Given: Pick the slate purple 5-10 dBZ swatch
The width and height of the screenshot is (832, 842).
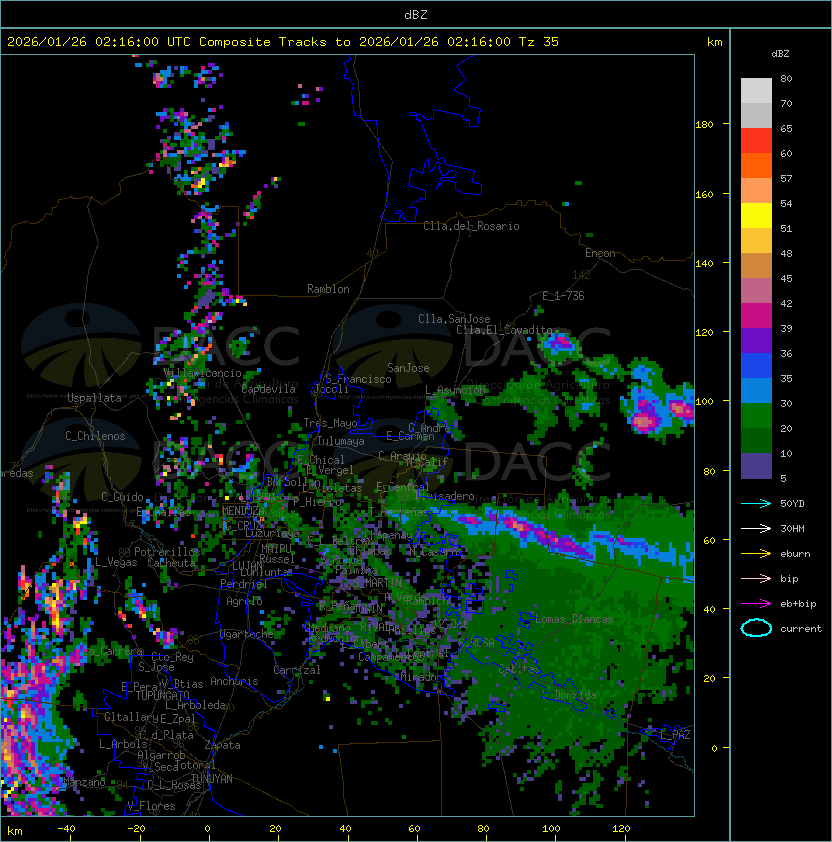Looking at the screenshot, I should pos(756,466).
